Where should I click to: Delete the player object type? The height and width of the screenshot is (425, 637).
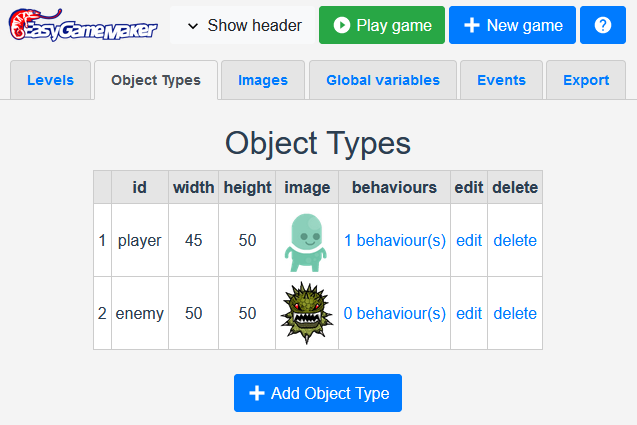tap(515, 241)
